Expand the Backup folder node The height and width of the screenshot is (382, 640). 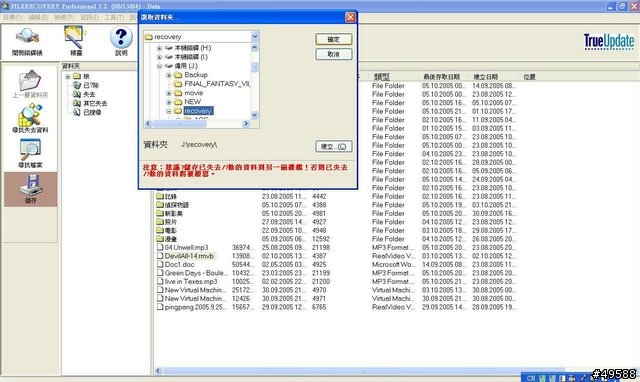[x=169, y=75]
